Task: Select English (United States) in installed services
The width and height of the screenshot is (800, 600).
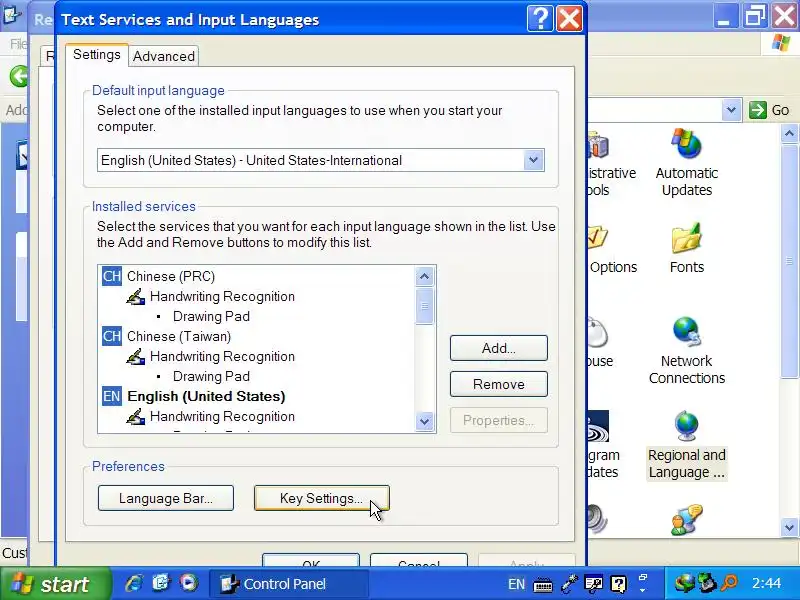Action: tap(206, 396)
